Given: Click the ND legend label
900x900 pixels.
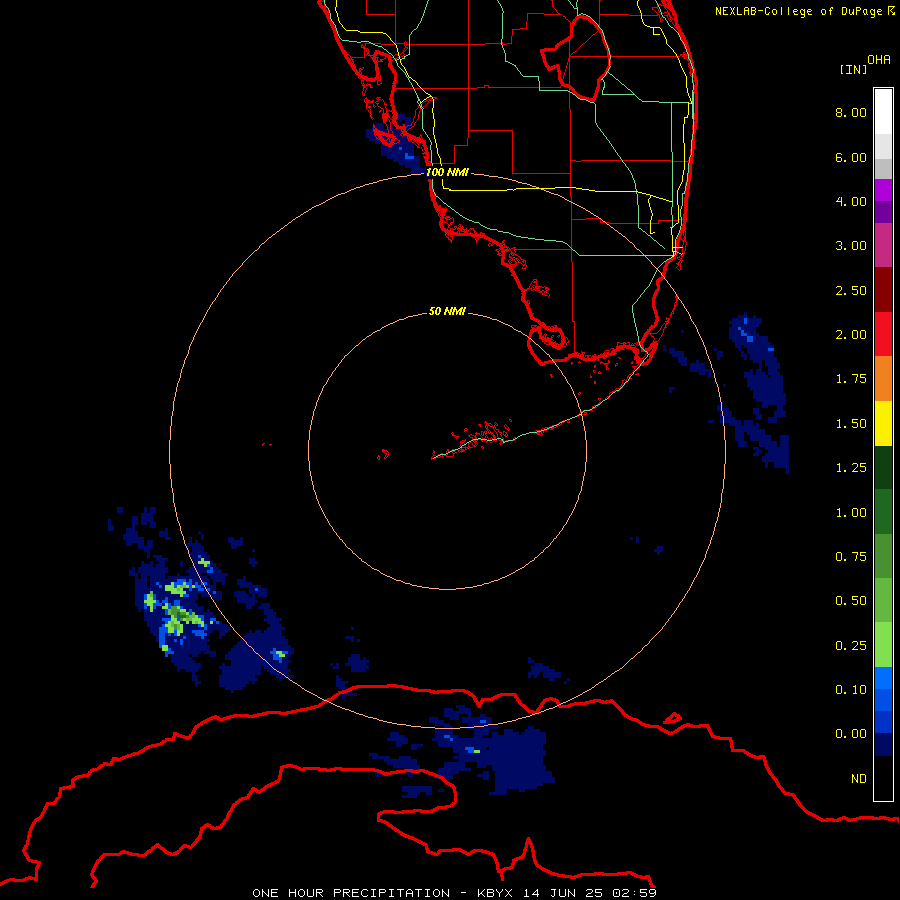Looking at the screenshot, I should pyautogui.click(x=859, y=779).
